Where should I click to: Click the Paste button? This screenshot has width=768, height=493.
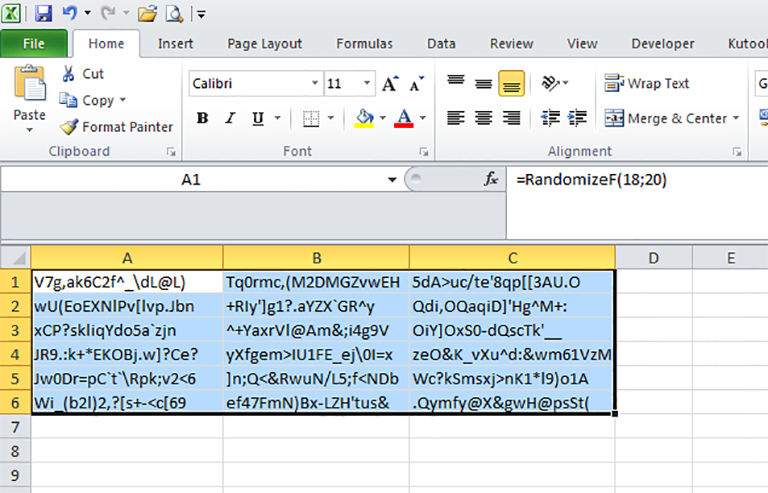(x=29, y=95)
